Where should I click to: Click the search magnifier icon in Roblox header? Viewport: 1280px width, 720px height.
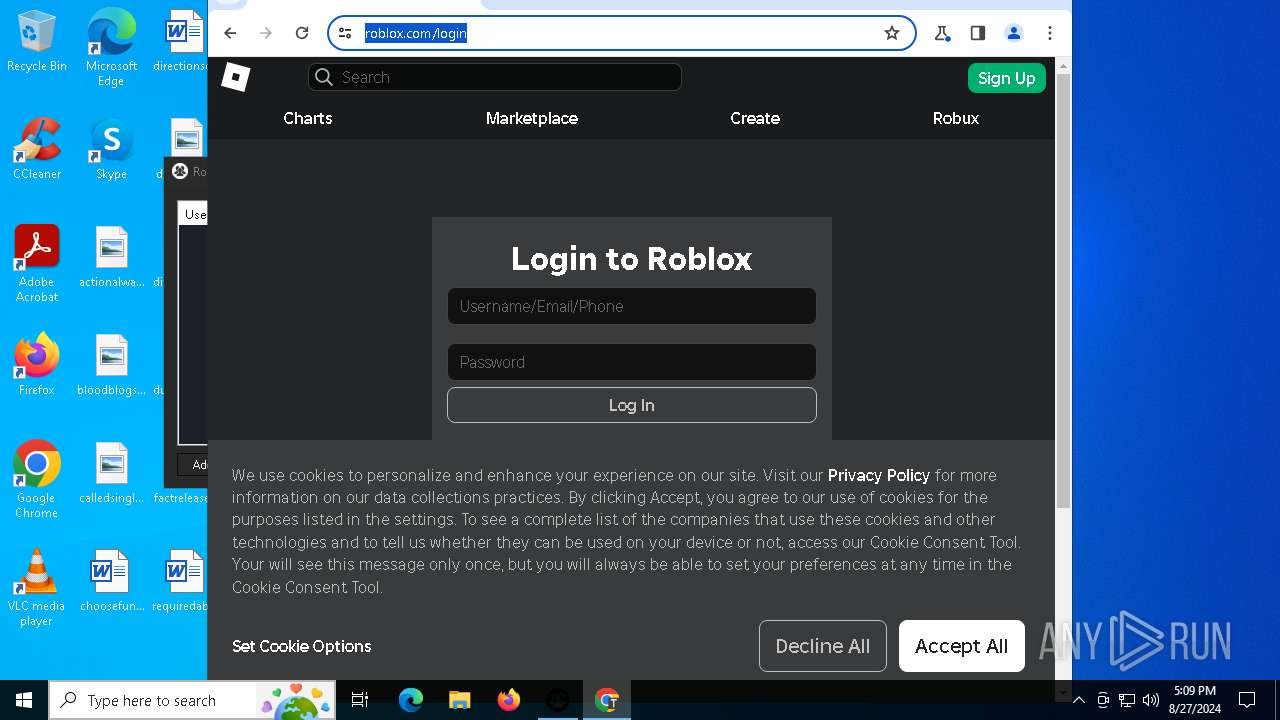click(x=324, y=77)
